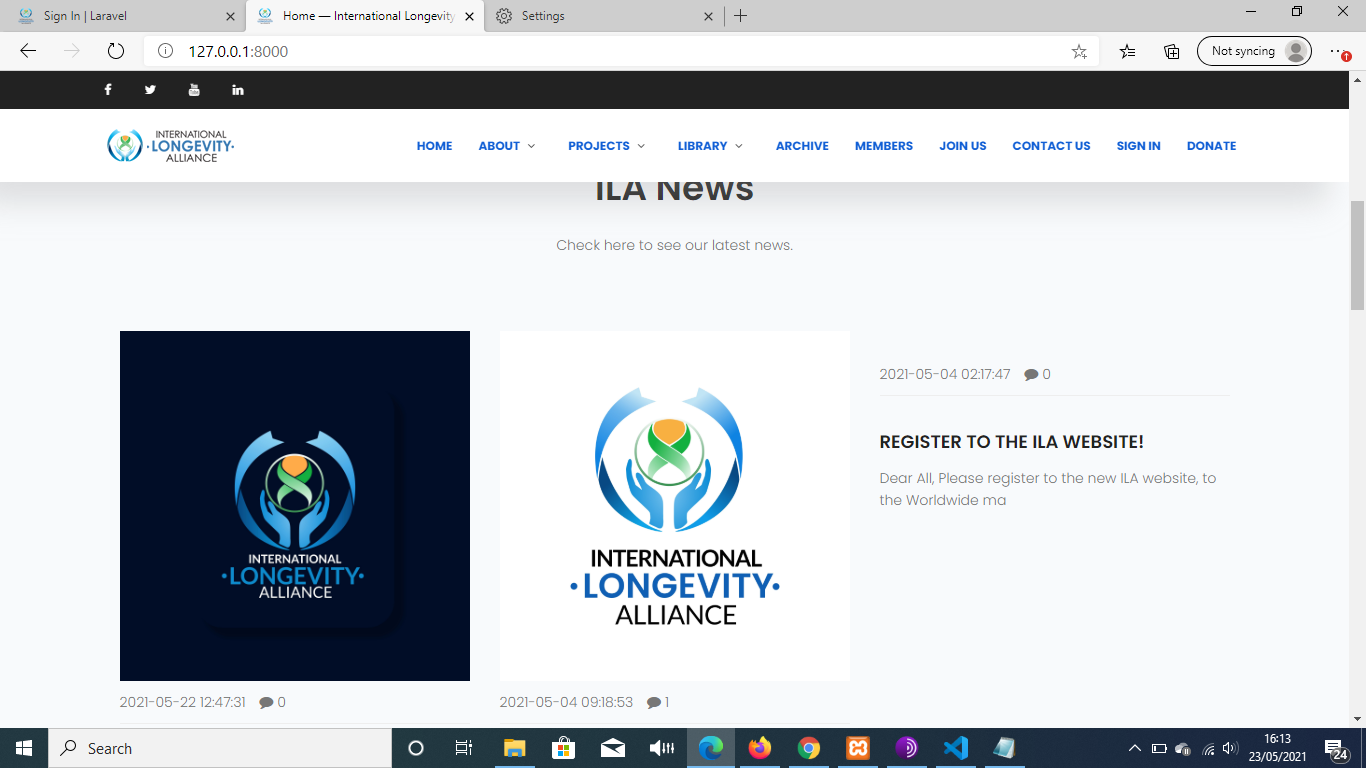1366x768 pixels.
Task: Open the browser Collections icon
Action: (x=1172, y=51)
